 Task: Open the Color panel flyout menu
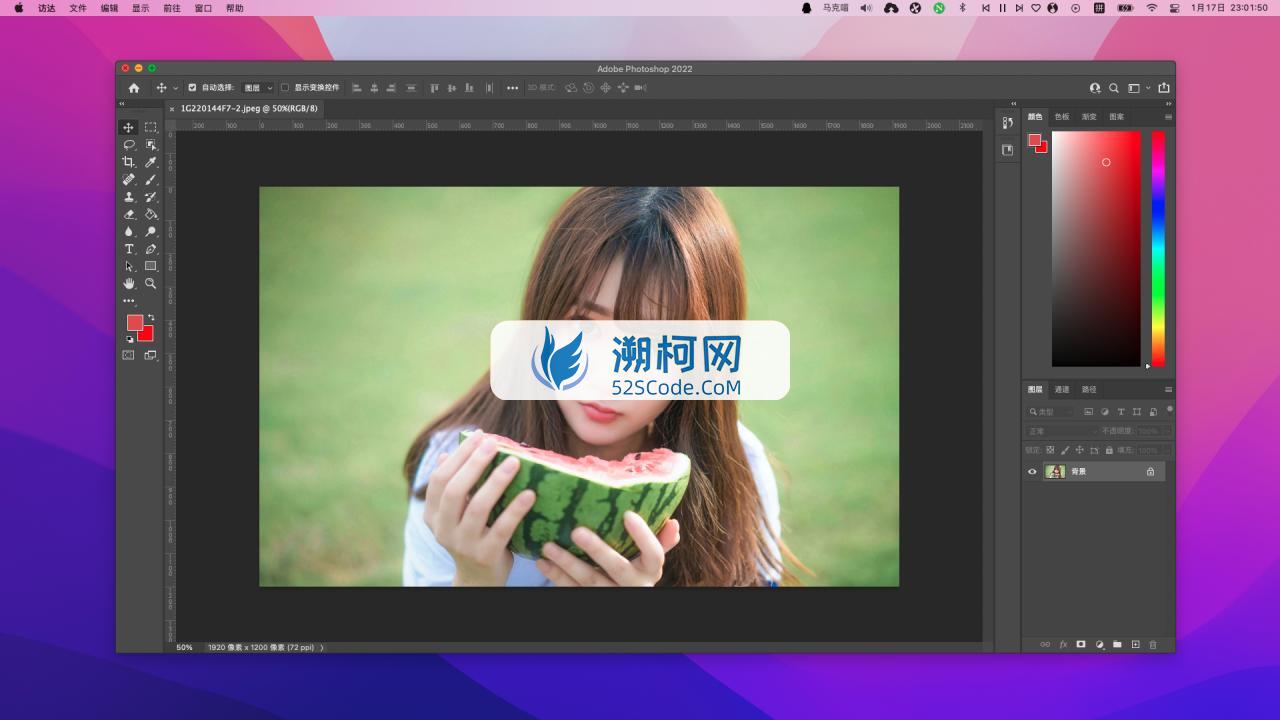coord(1168,117)
